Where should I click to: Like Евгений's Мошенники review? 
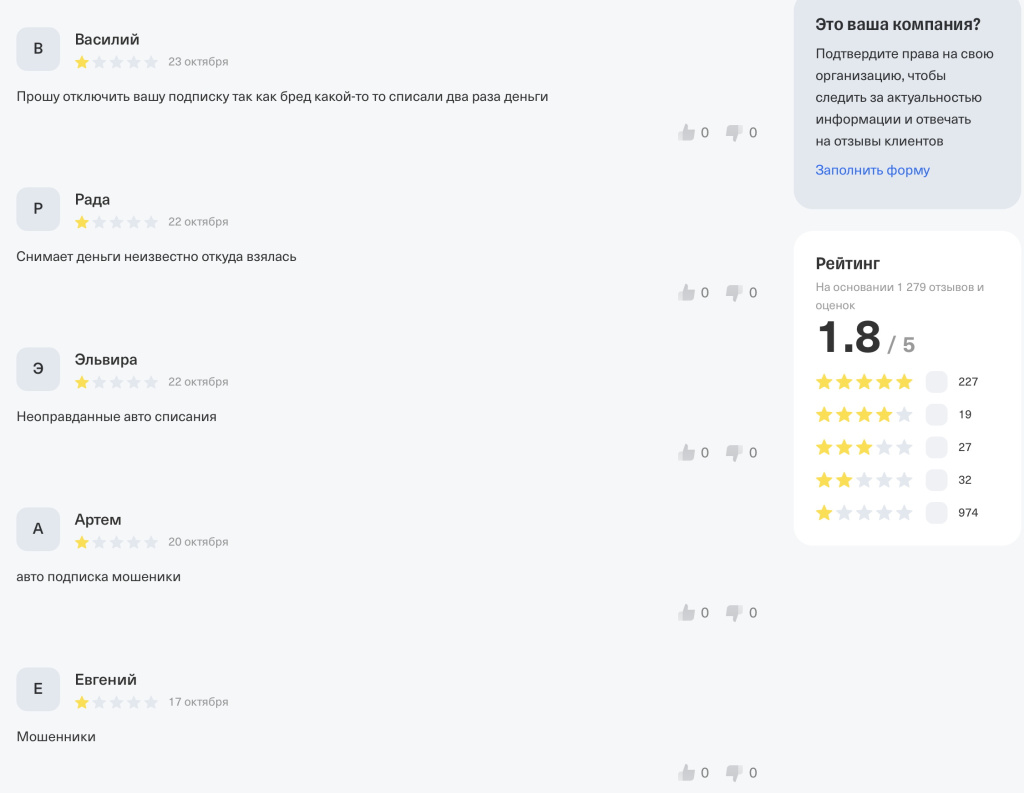coord(686,772)
